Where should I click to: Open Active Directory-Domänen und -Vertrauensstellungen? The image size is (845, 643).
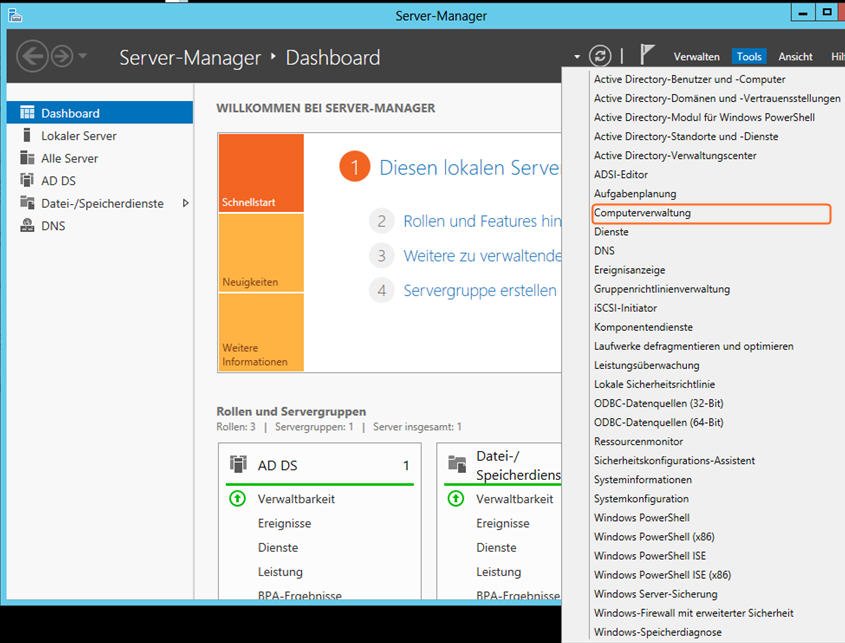[x=717, y=98]
